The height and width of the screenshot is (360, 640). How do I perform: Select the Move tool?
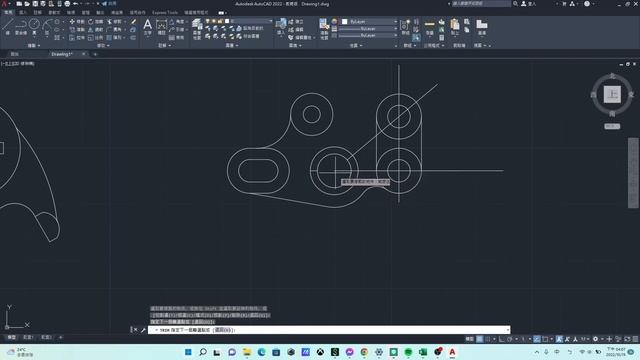77,22
